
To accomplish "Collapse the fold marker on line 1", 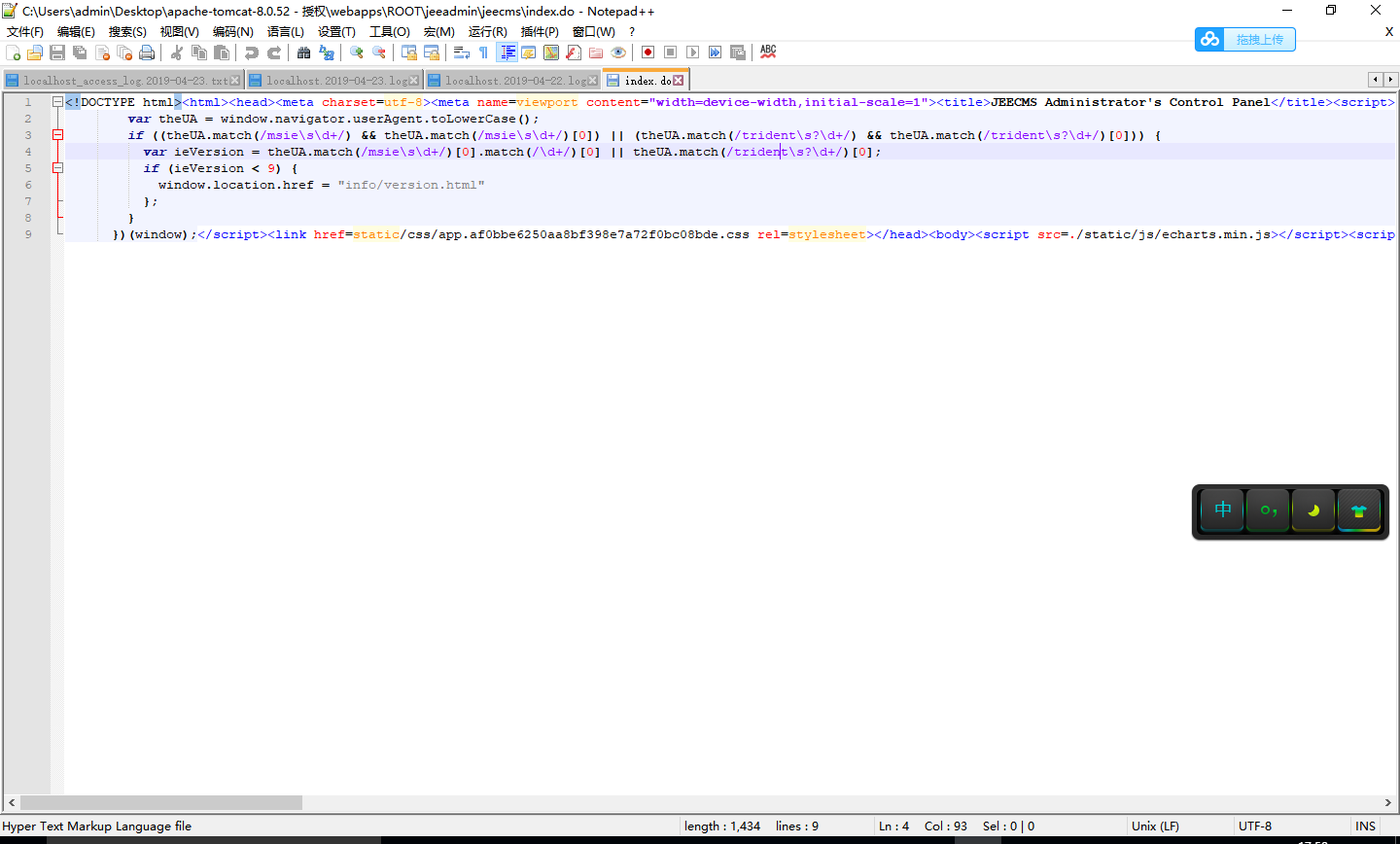I will (x=57, y=102).
